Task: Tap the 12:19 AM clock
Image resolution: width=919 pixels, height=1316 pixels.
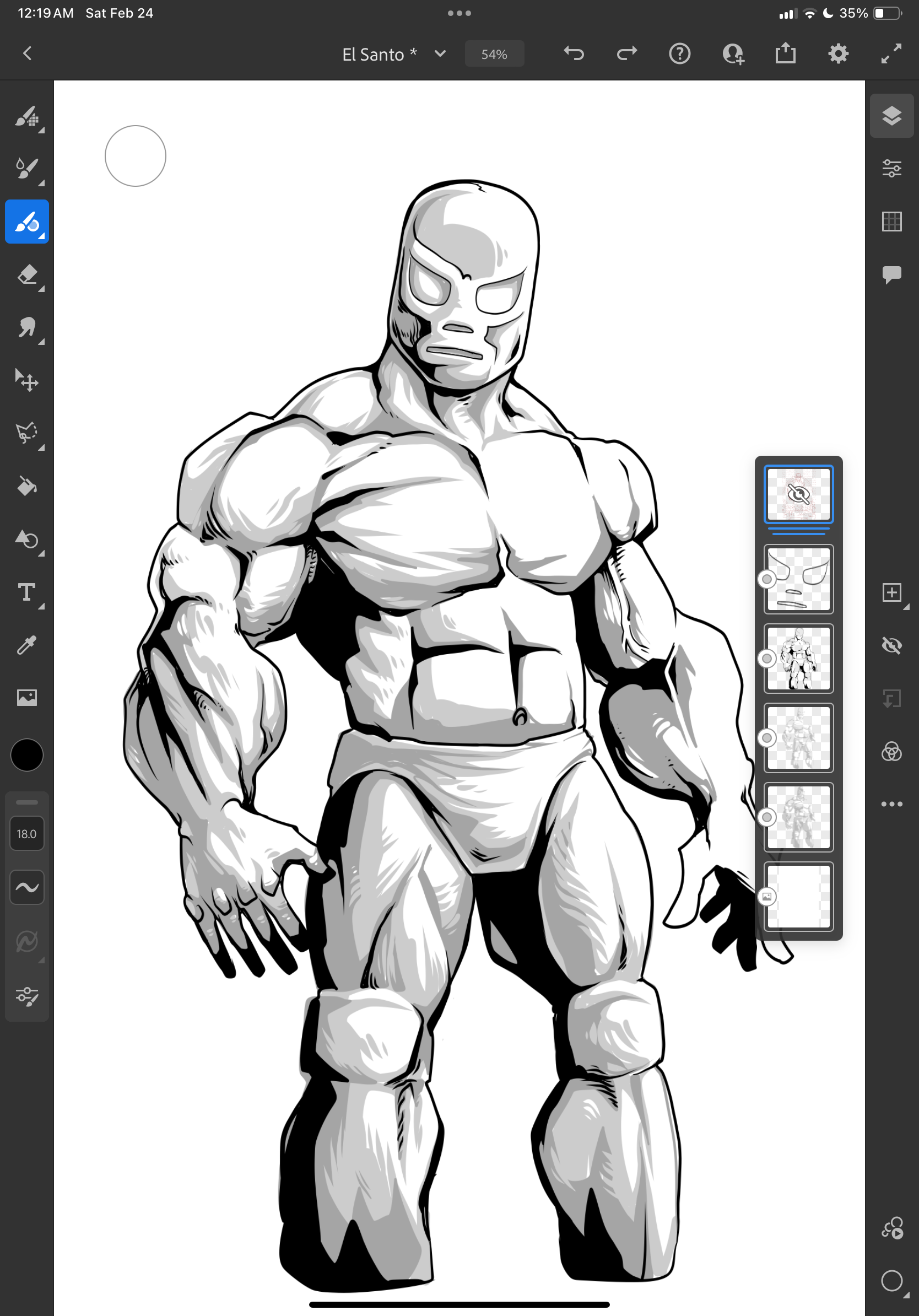Action: coord(46,13)
